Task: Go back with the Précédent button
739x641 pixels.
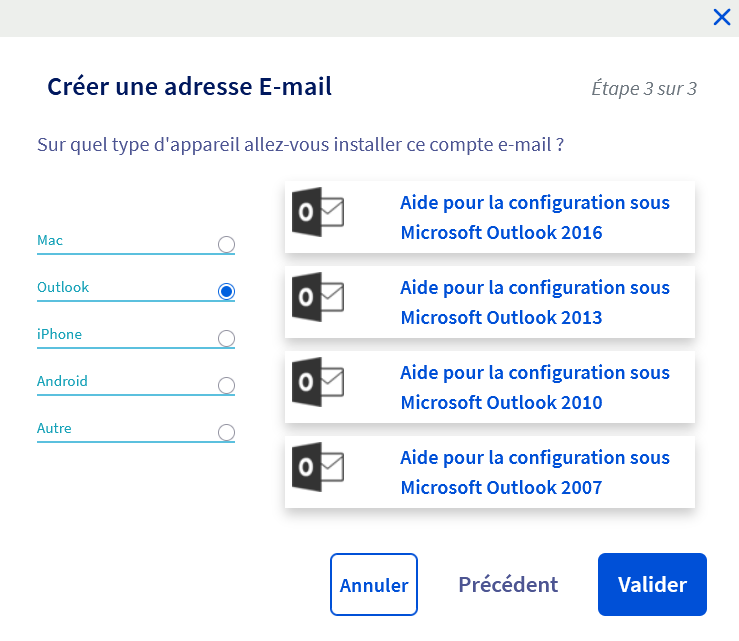Action: tap(508, 585)
